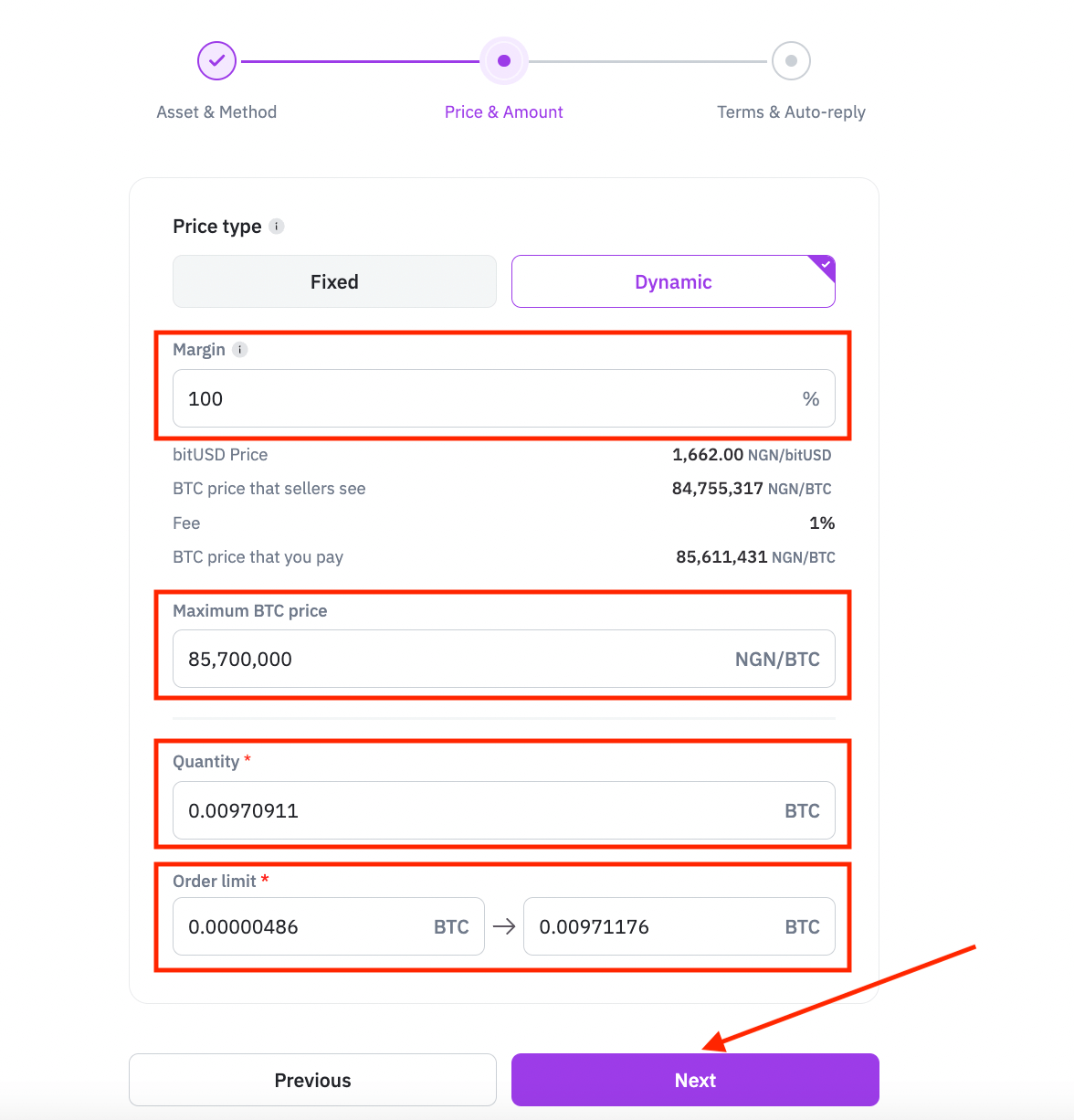
Task: Click the Price & Amount step label
Action: [504, 112]
